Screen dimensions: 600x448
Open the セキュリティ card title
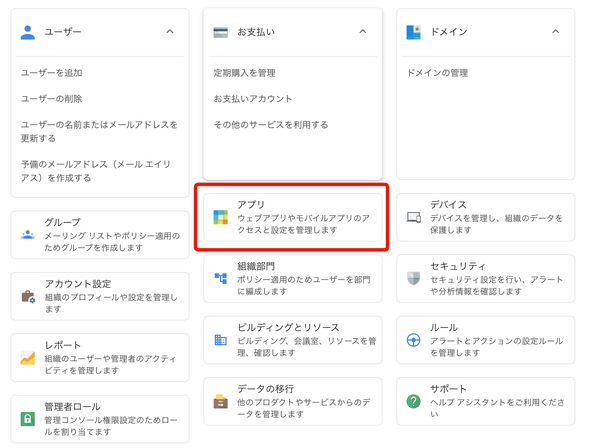[458, 266]
